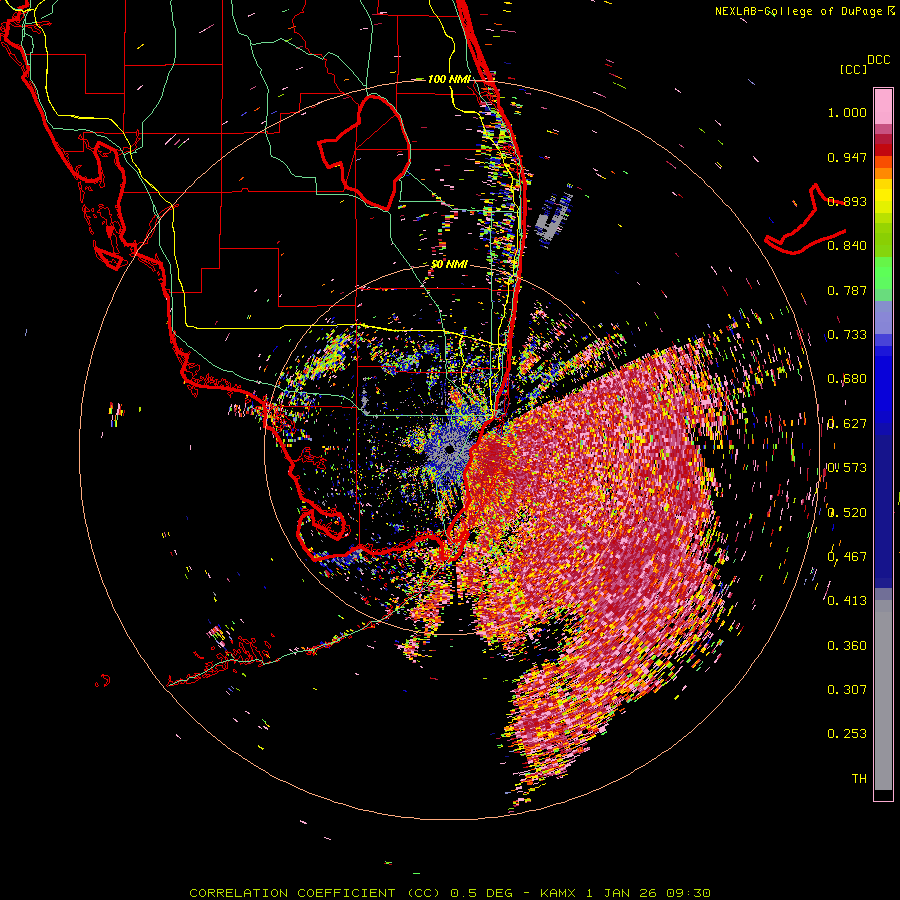The height and width of the screenshot is (900, 900).
Task: Click the DCC label above the color scale
Action: pyautogui.click(x=879, y=60)
